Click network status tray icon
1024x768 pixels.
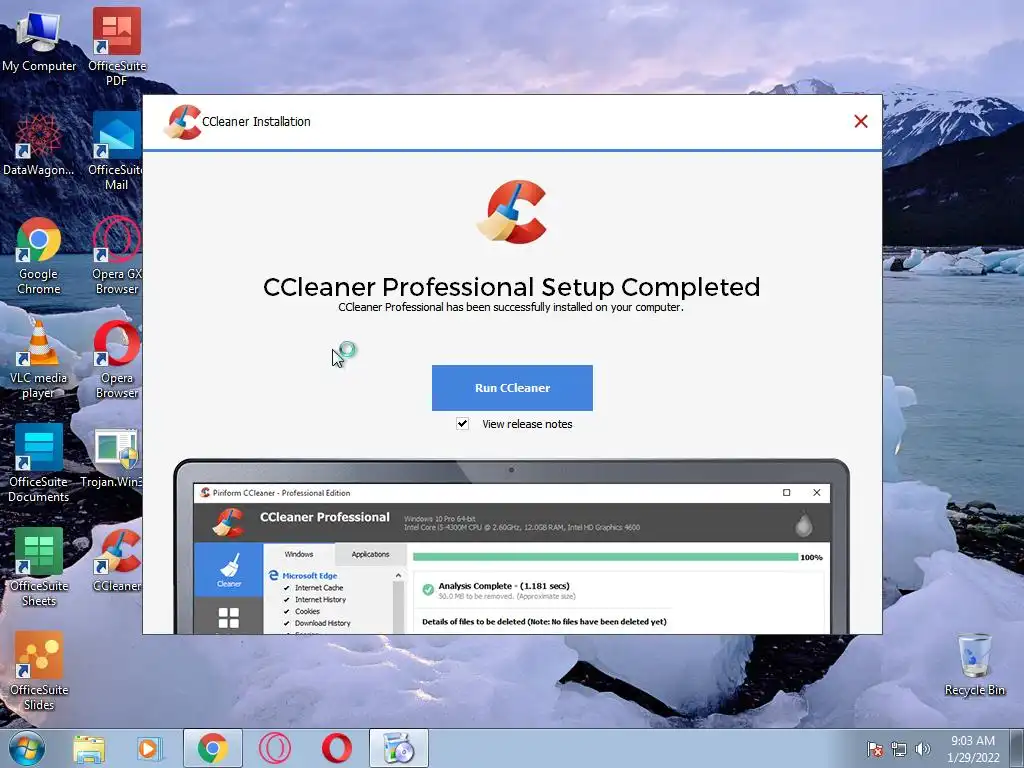899,749
